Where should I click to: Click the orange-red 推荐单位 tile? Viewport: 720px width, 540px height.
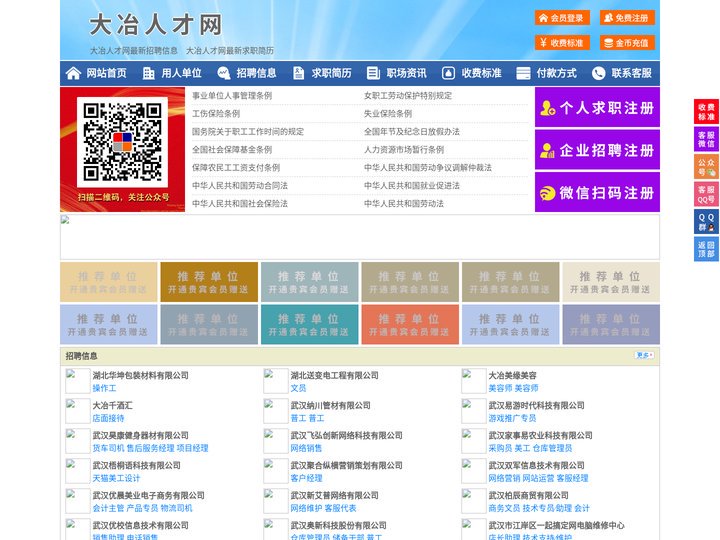point(410,325)
